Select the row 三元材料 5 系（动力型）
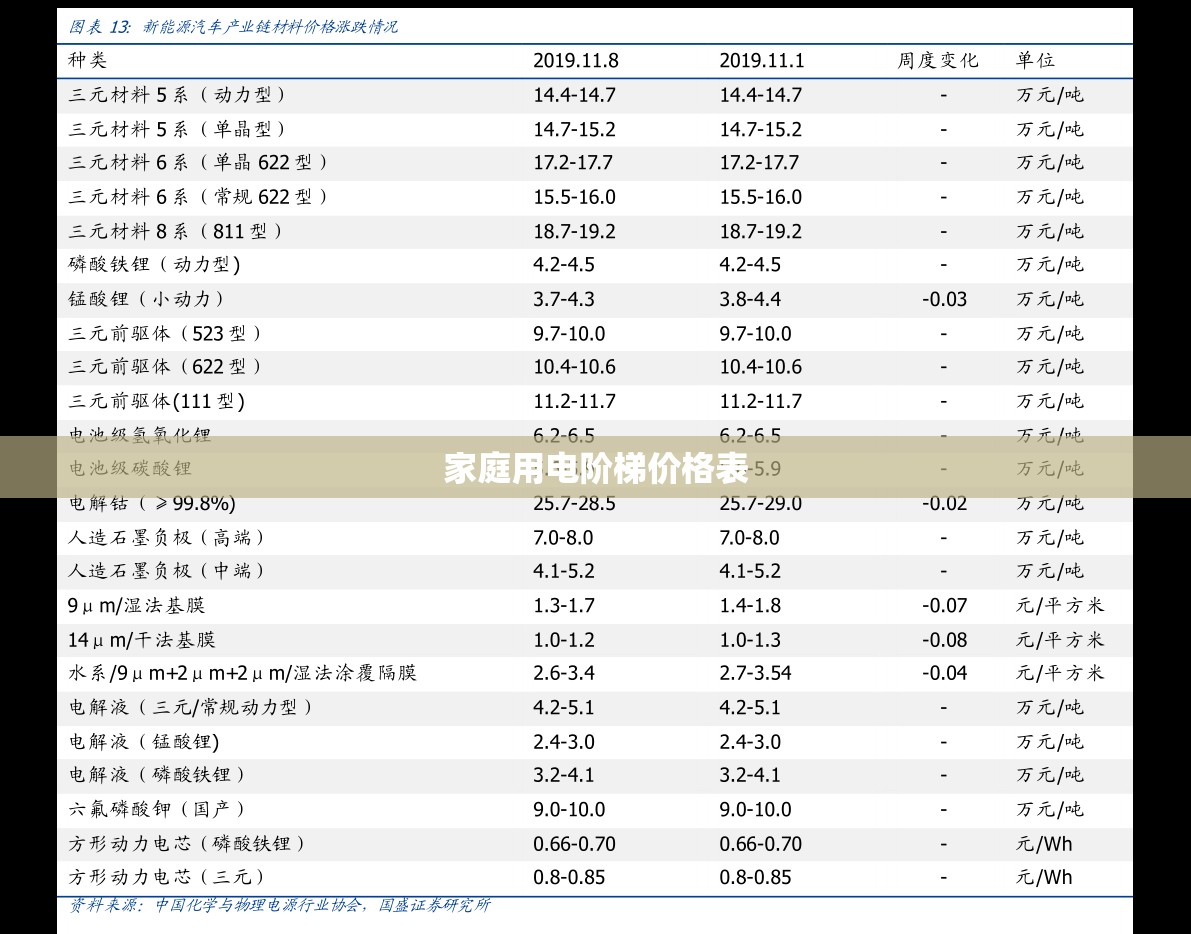This screenshot has width=1191, height=934. [595, 96]
